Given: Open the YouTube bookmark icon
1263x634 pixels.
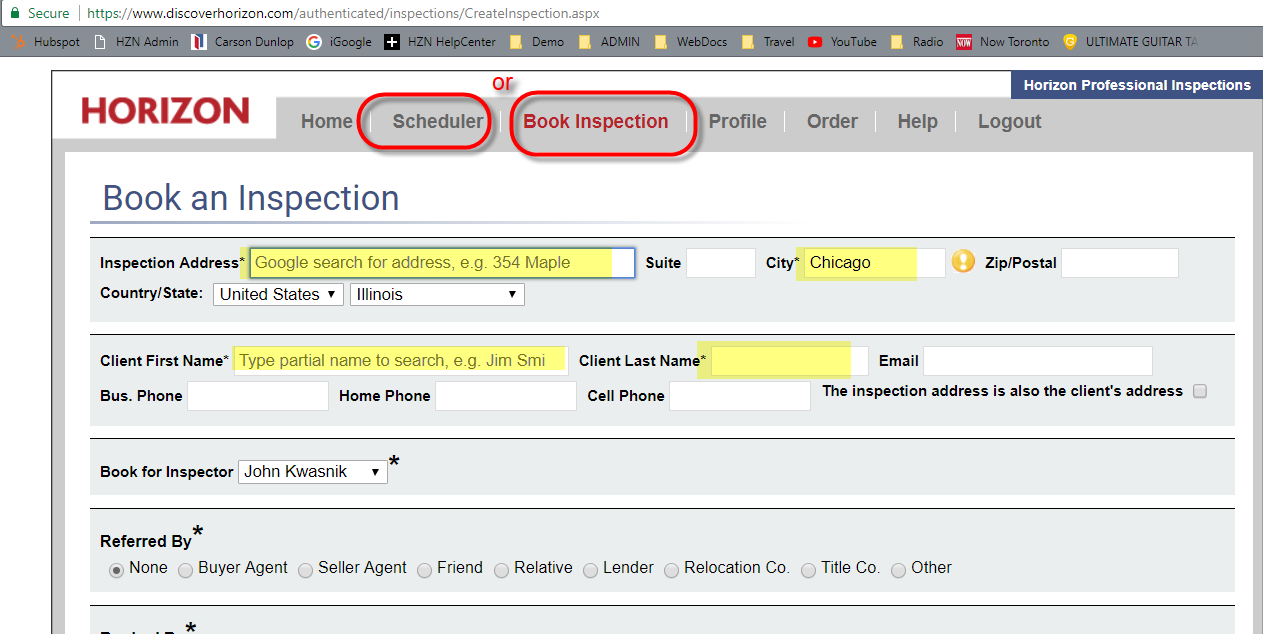Looking at the screenshot, I should pos(815,42).
